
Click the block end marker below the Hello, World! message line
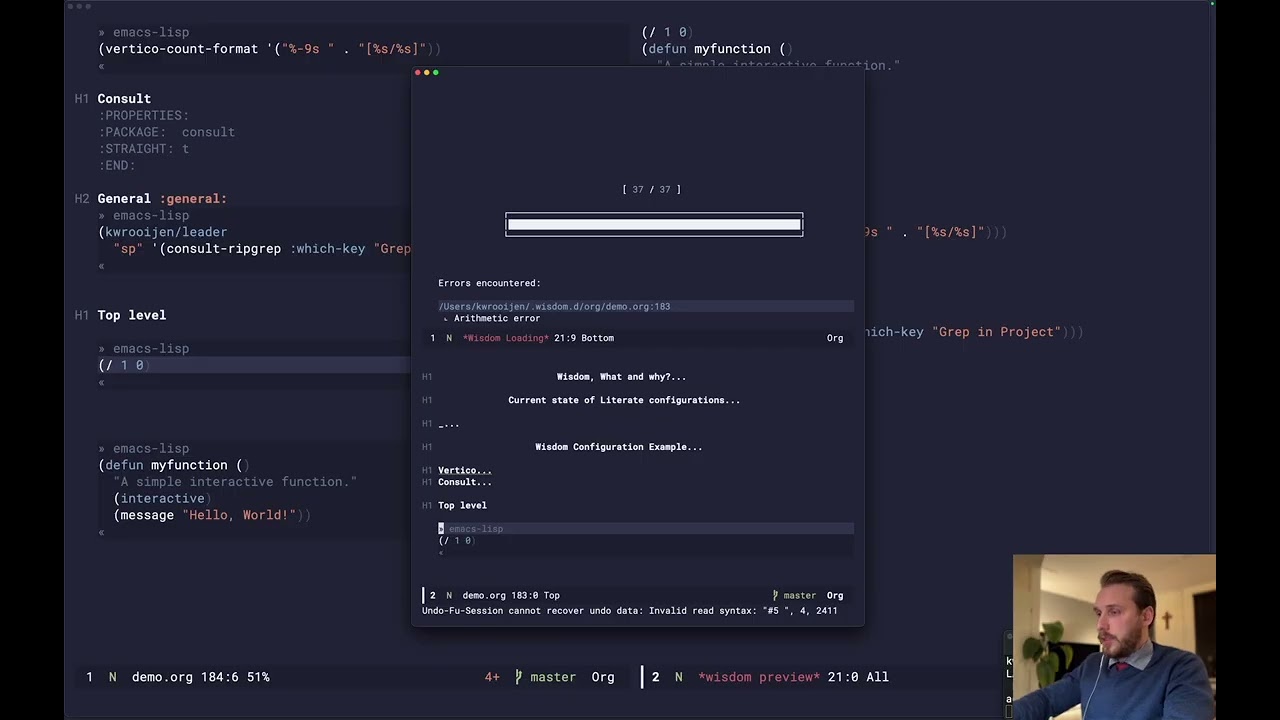tap(101, 532)
